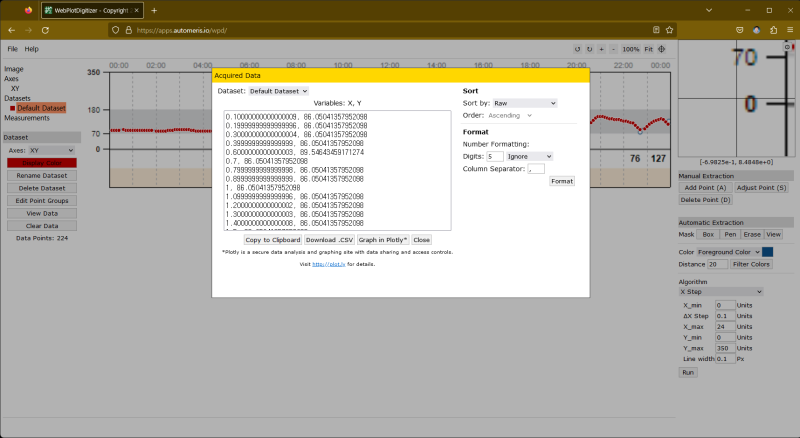Expand the Ignore number format dropdown
The width and height of the screenshot is (800, 438).
pyautogui.click(x=530, y=156)
